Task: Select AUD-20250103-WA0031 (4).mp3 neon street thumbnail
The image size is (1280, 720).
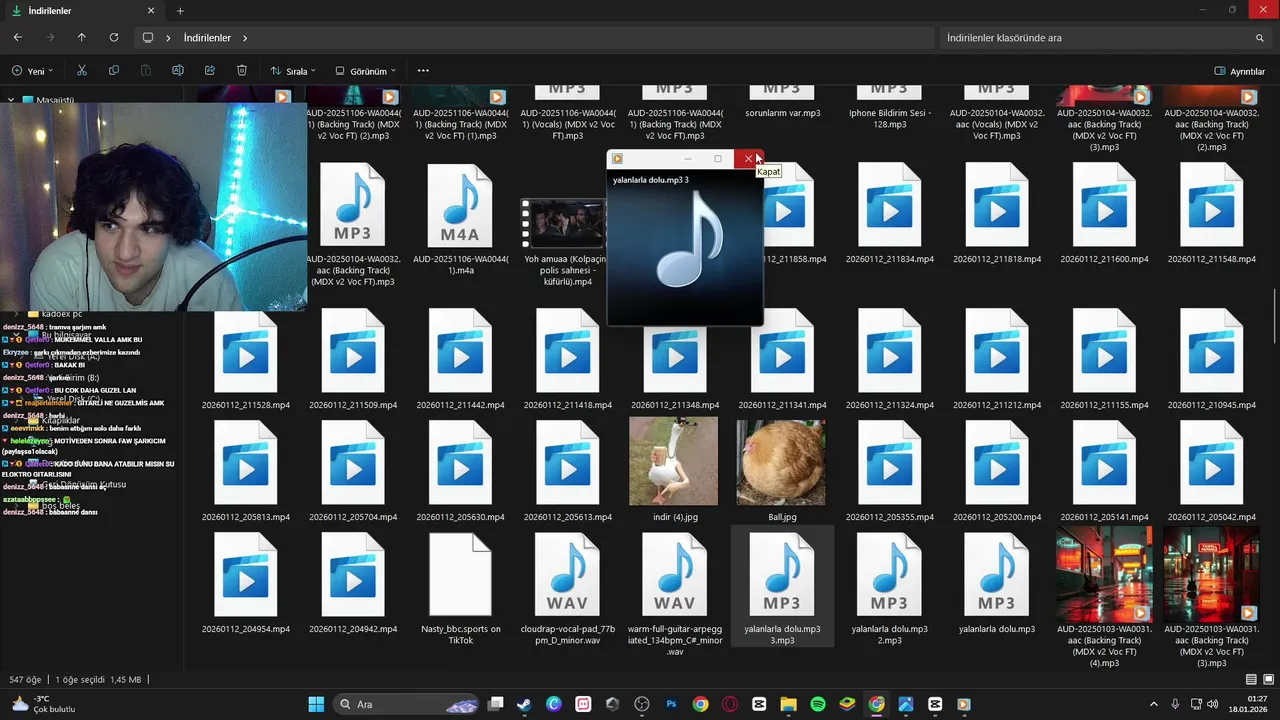Action: 1104,574
